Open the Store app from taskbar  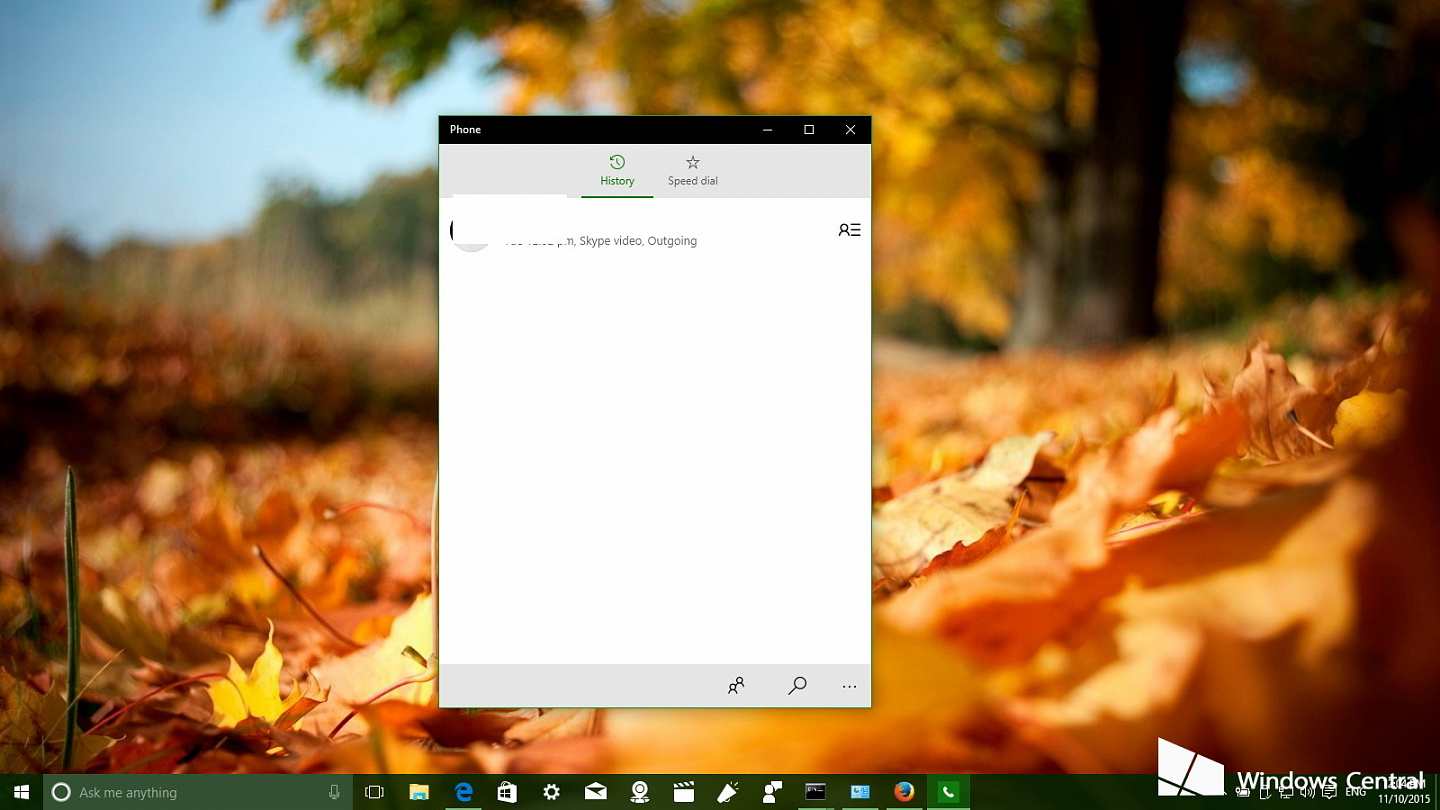pyautogui.click(x=508, y=792)
